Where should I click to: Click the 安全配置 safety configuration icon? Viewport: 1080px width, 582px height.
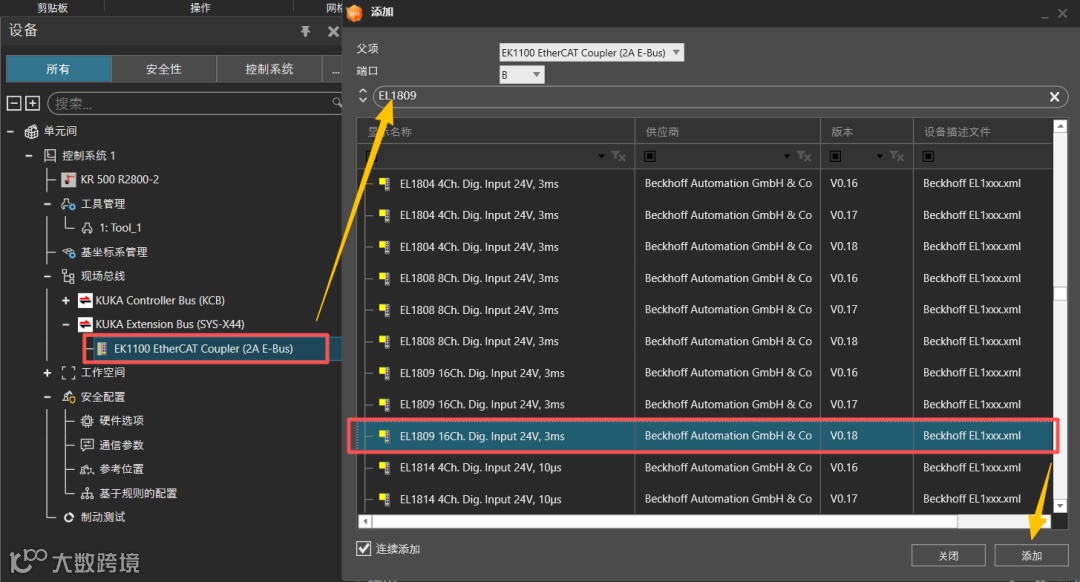point(68,397)
